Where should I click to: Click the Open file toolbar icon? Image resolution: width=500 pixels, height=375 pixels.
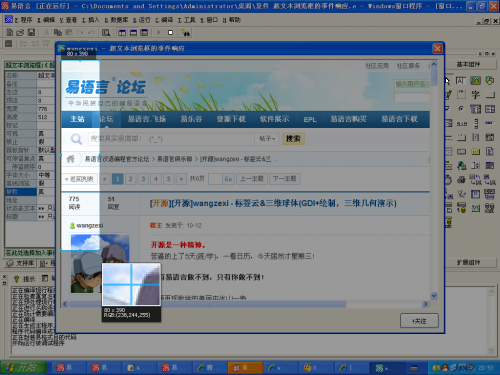point(20,32)
